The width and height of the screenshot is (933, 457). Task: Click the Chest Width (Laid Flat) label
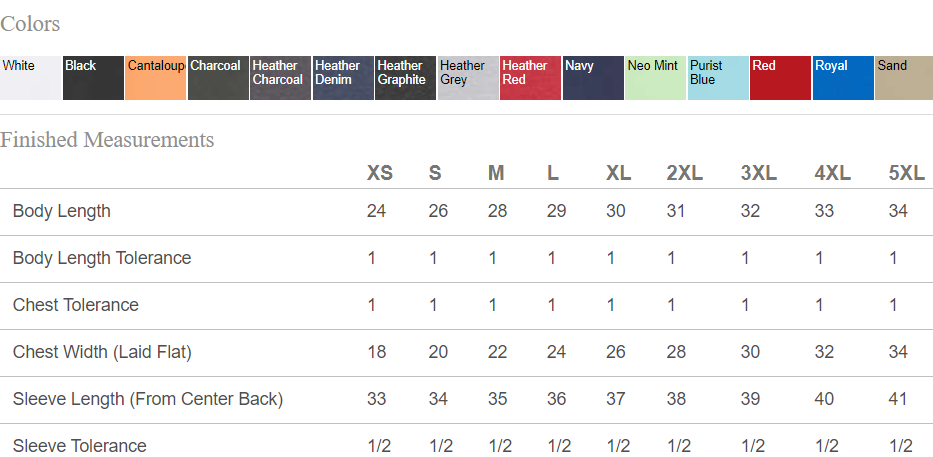[102, 352]
